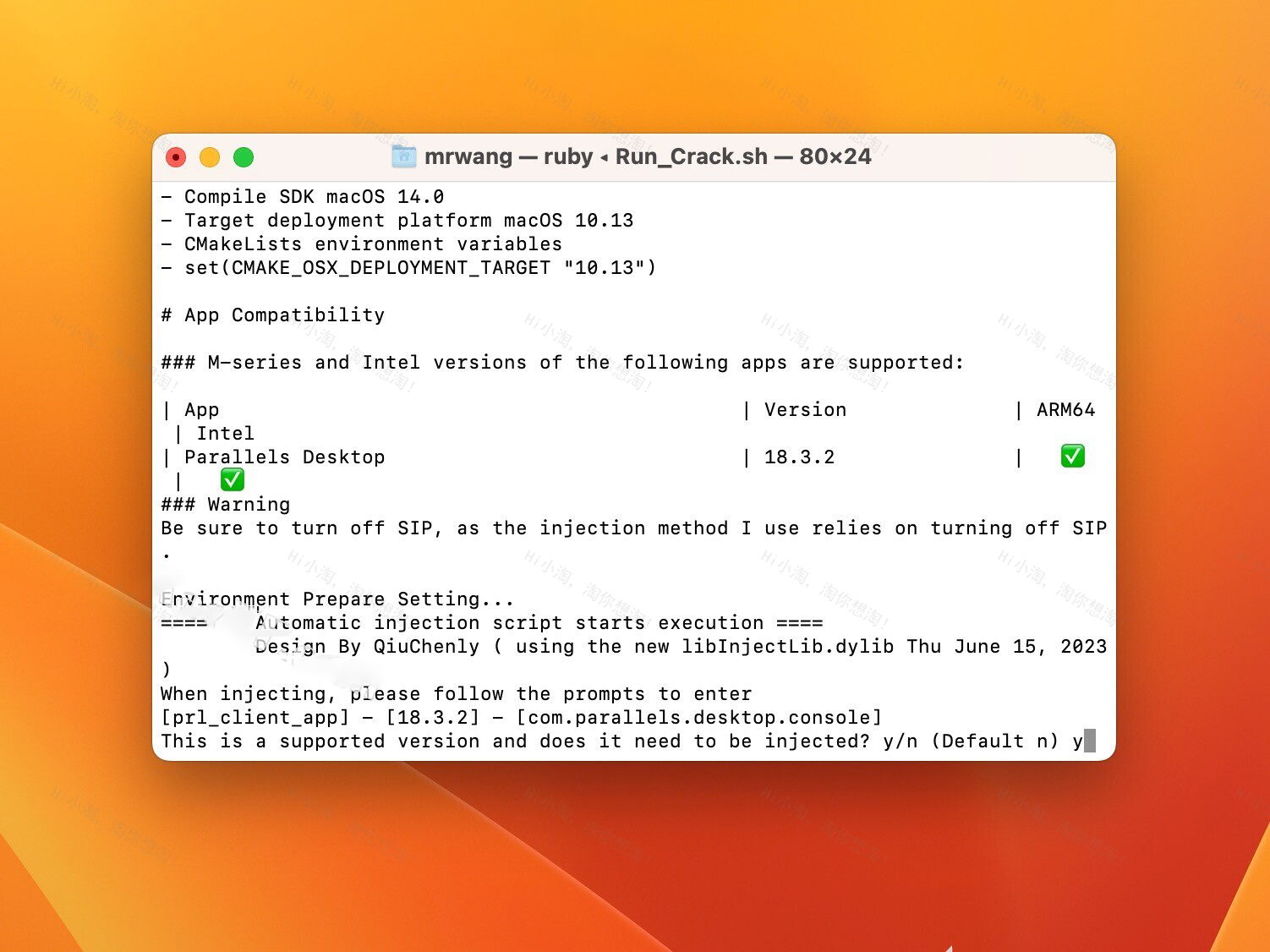Click the terminal cursor after typed 'y'
The width and height of the screenshot is (1270, 952).
[x=1090, y=741]
